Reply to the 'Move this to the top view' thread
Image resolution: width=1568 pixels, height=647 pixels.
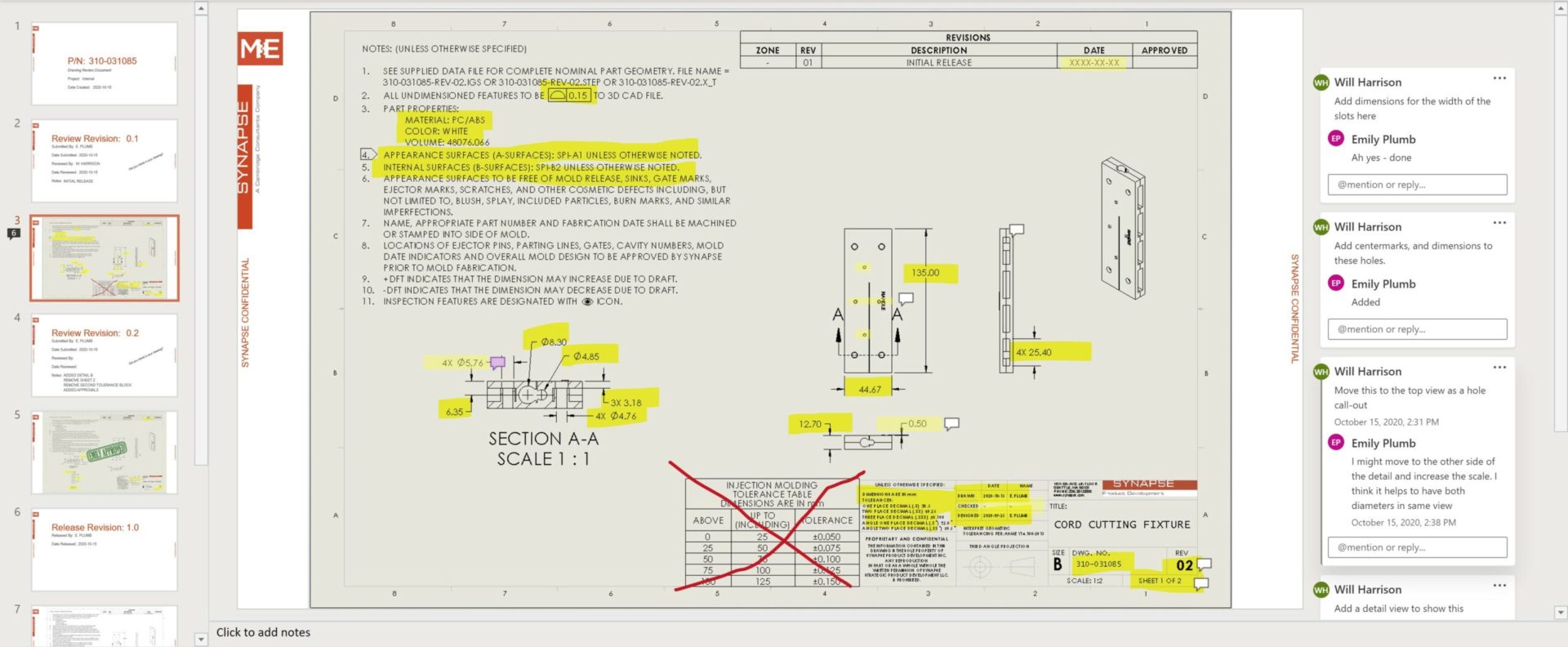tap(1417, 547)
